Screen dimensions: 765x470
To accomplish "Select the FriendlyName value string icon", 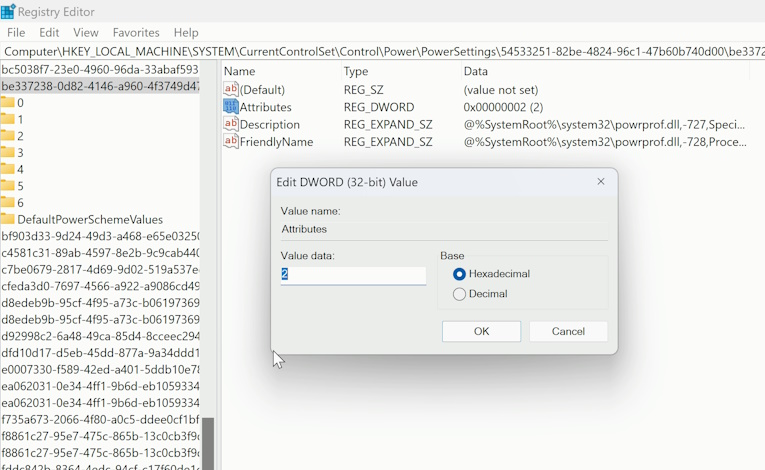I will tap(231, 142).
